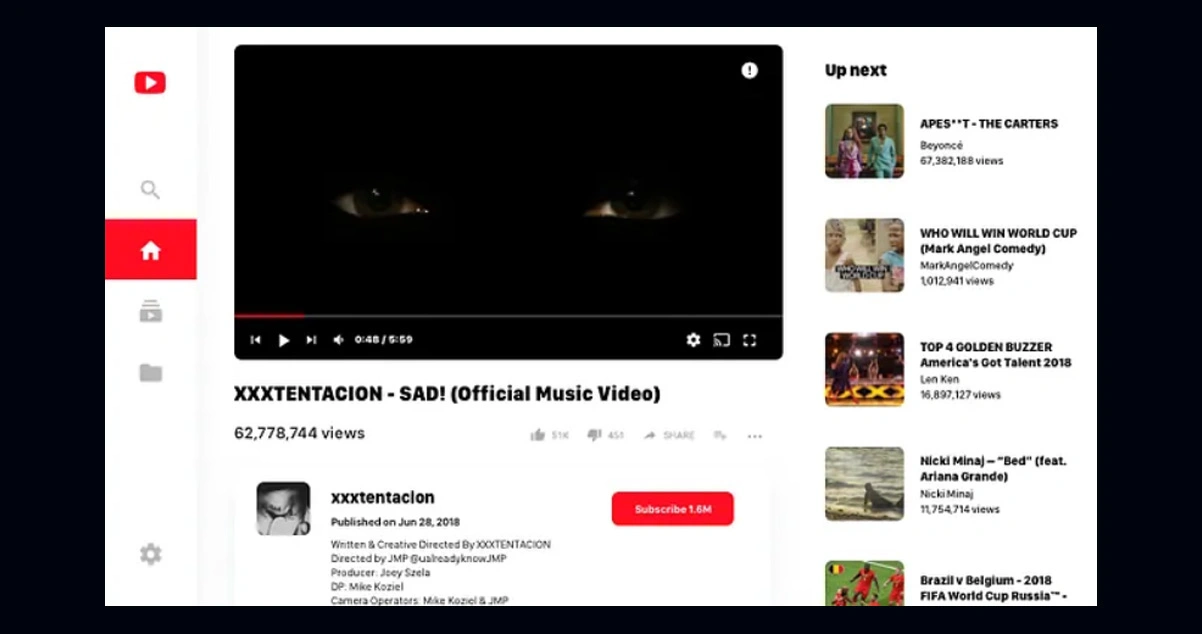Toggle fullscreen mode on player

[749, 340]
